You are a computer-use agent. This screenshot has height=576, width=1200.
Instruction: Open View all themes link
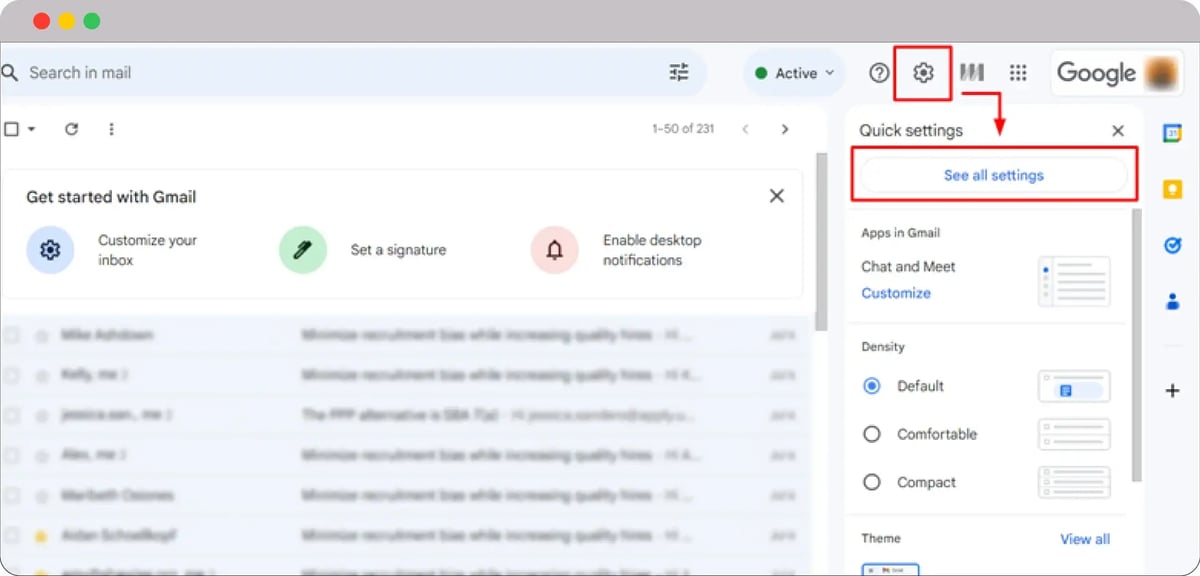pyautogui.click(x=1084, y=539)
